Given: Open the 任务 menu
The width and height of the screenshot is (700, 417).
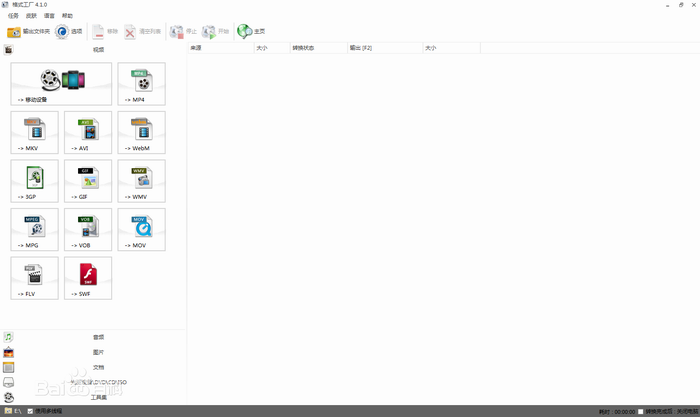Looking at the screenshot, I should pyautogui.click(x=13, y=16).
